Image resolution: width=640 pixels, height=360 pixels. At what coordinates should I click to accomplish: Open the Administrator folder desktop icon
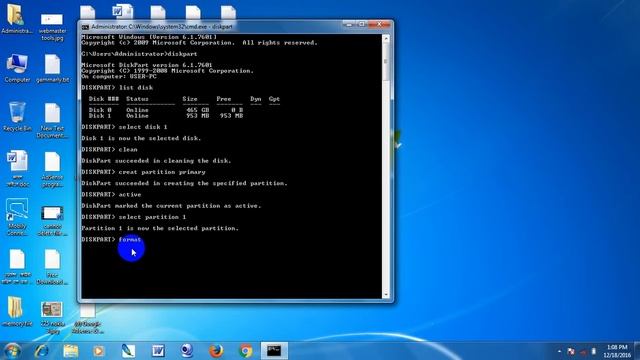(17, 19)
